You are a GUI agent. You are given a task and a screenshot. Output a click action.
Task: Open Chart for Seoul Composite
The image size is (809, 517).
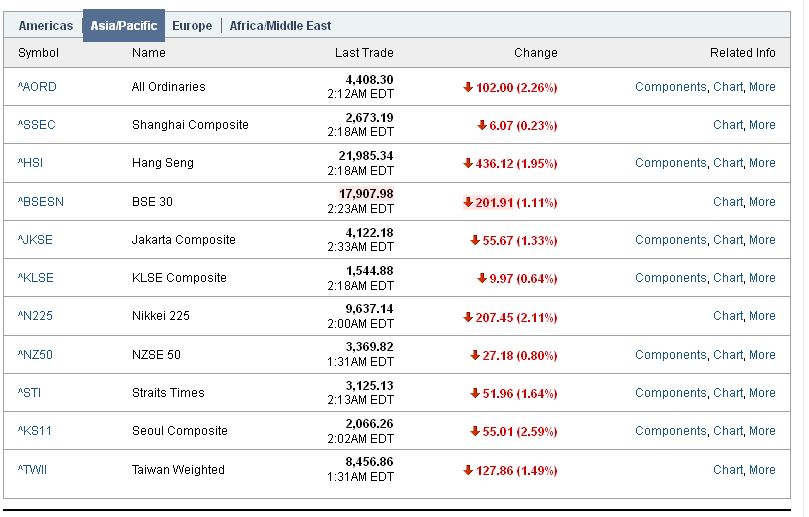(x=727, y=431)
